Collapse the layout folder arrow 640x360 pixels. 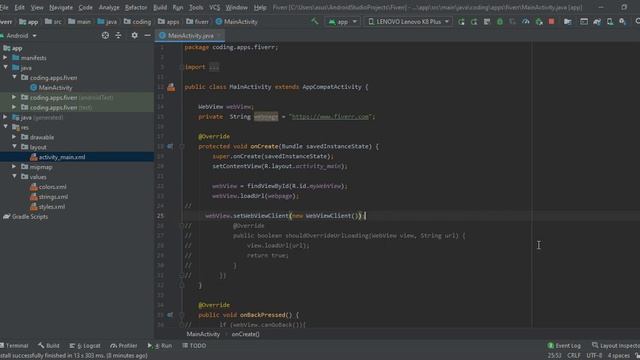[14, 147]
